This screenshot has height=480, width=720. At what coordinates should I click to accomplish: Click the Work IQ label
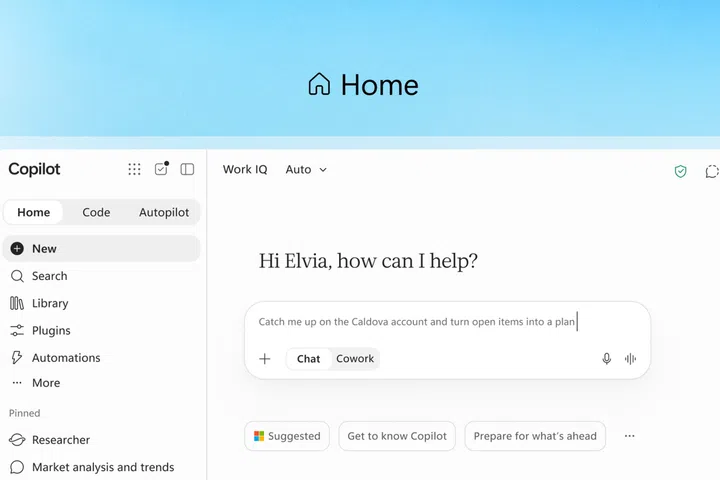click(x=245, y=169)
